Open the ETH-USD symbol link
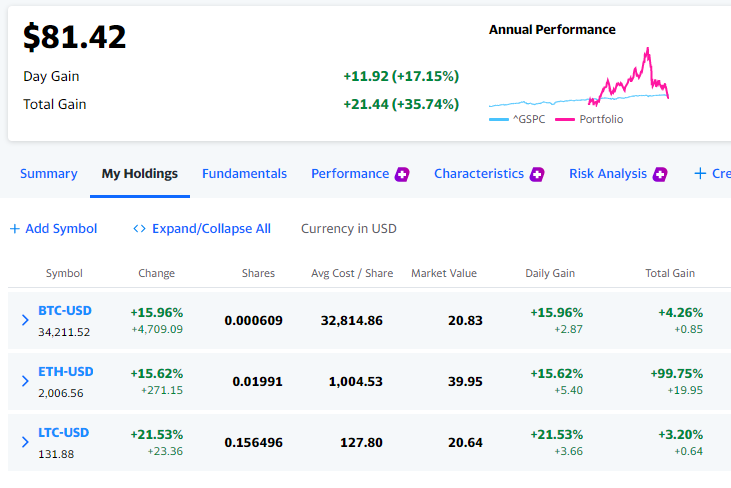The image size is (731, 488). click(66, 372)
